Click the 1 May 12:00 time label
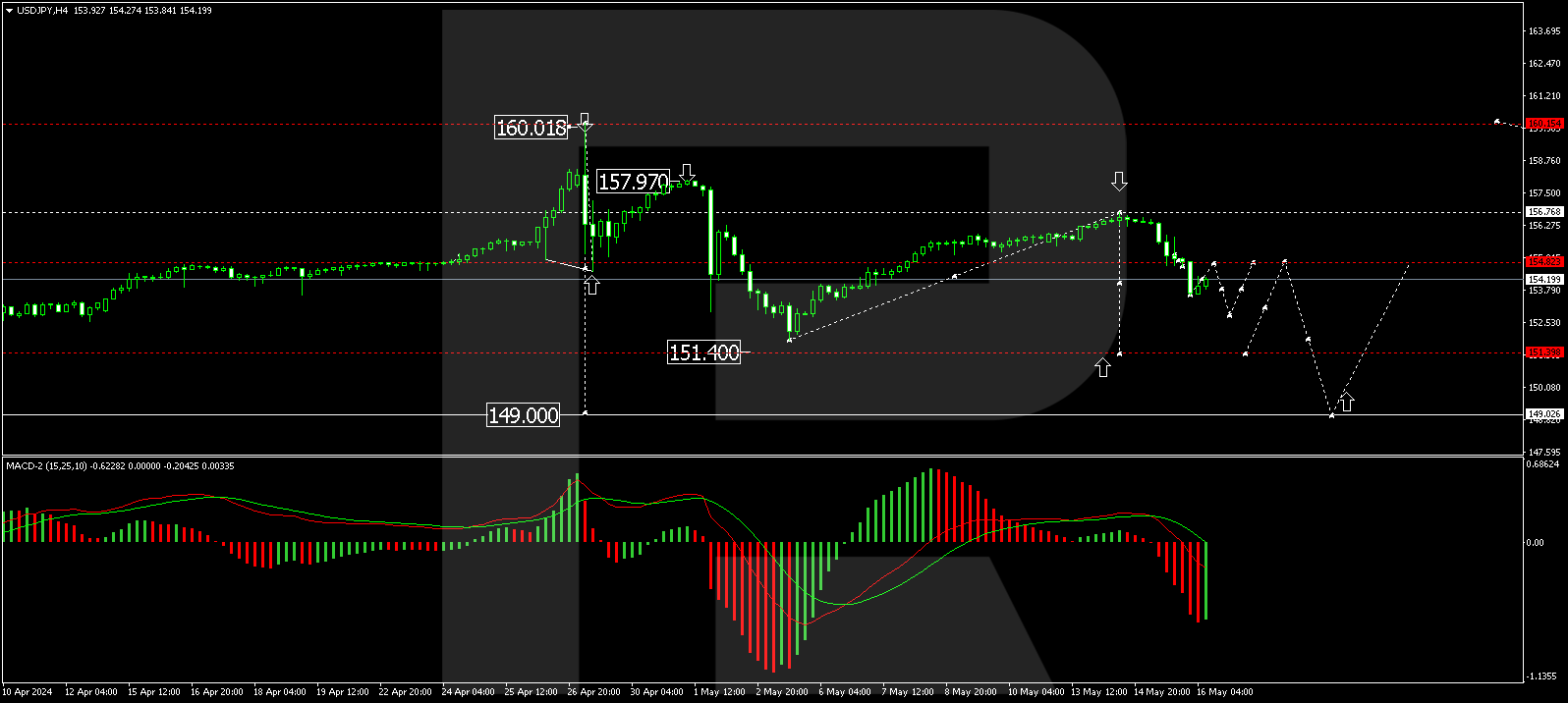 click(719, 692)
